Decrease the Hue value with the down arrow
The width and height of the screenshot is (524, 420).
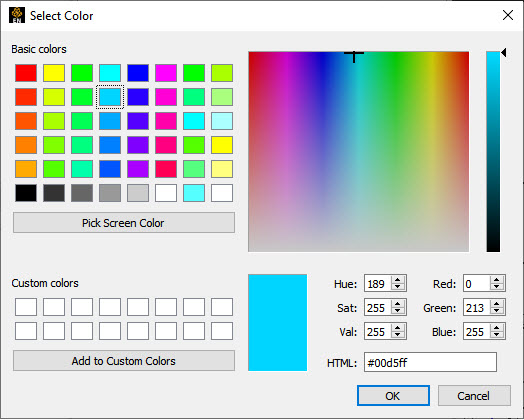coord(397,287)
